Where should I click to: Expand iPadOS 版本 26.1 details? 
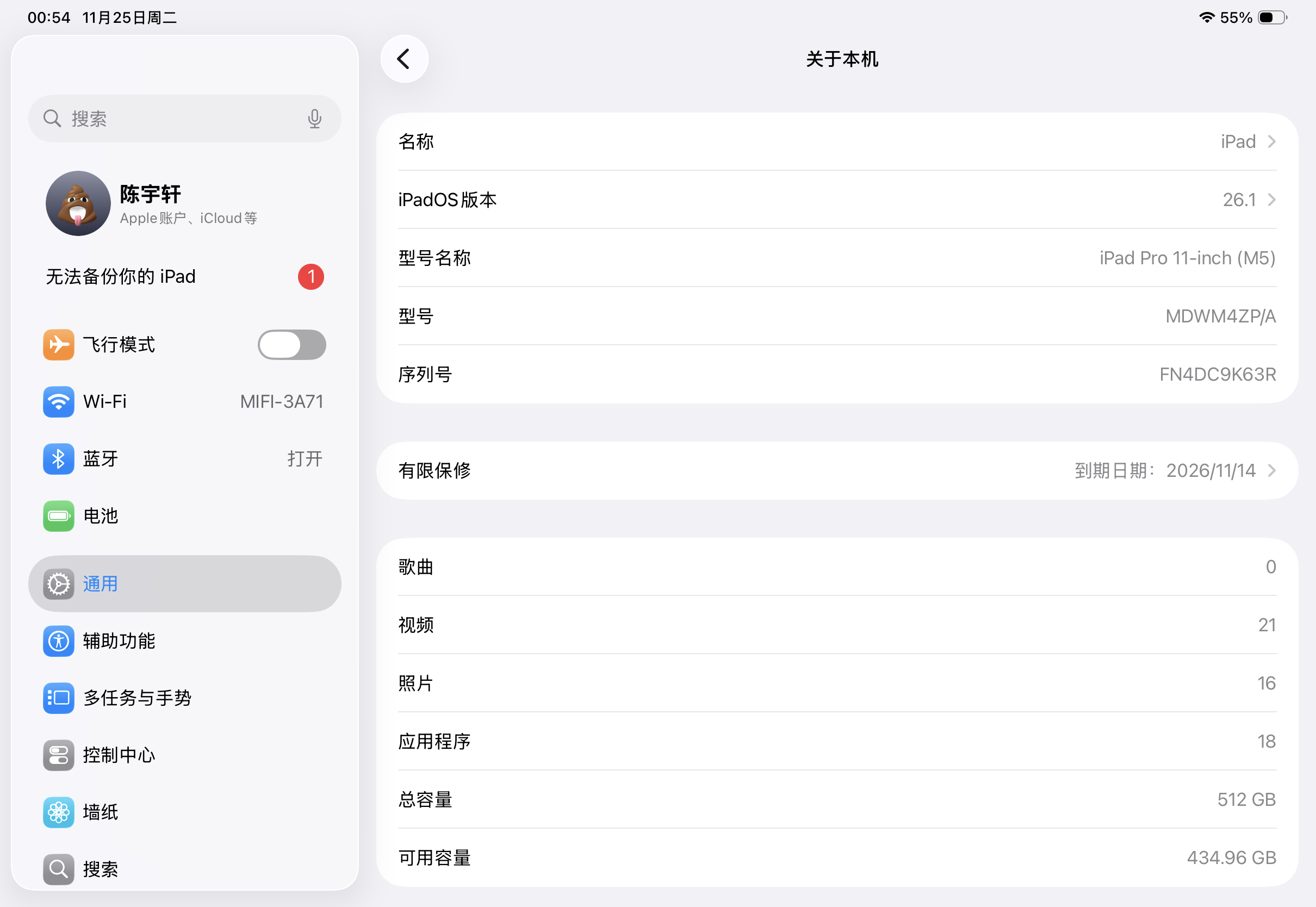pos(837,200)
